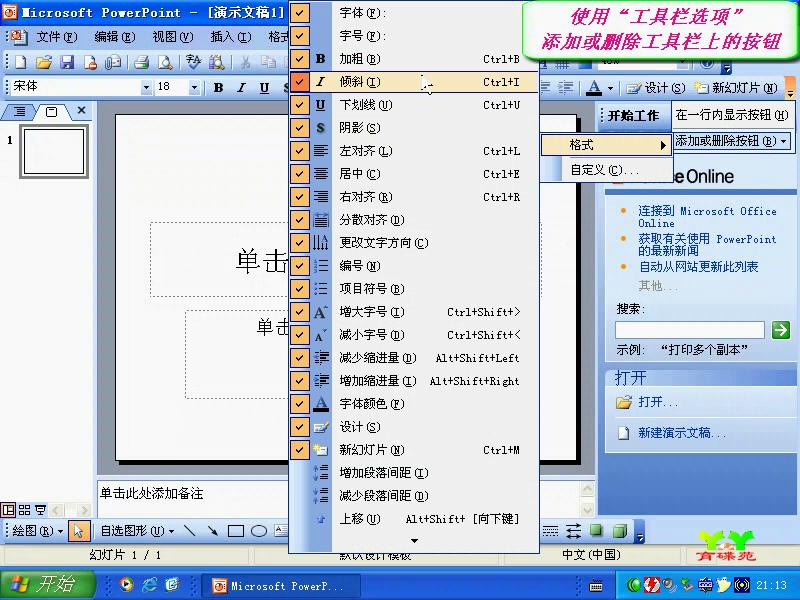Open formatting toolbar options arrow at right end

coord(790,88)
